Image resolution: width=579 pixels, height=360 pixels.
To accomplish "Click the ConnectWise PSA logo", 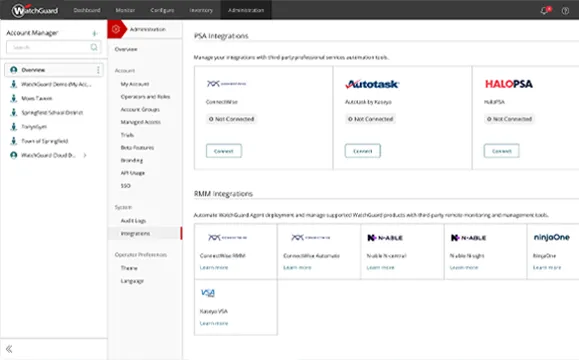I will (x=226, y=84).
